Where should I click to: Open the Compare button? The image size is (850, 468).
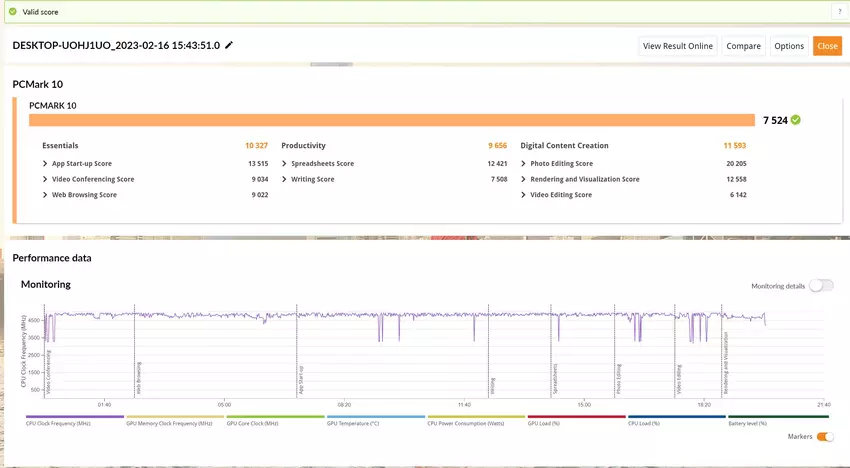coord(743,46)
